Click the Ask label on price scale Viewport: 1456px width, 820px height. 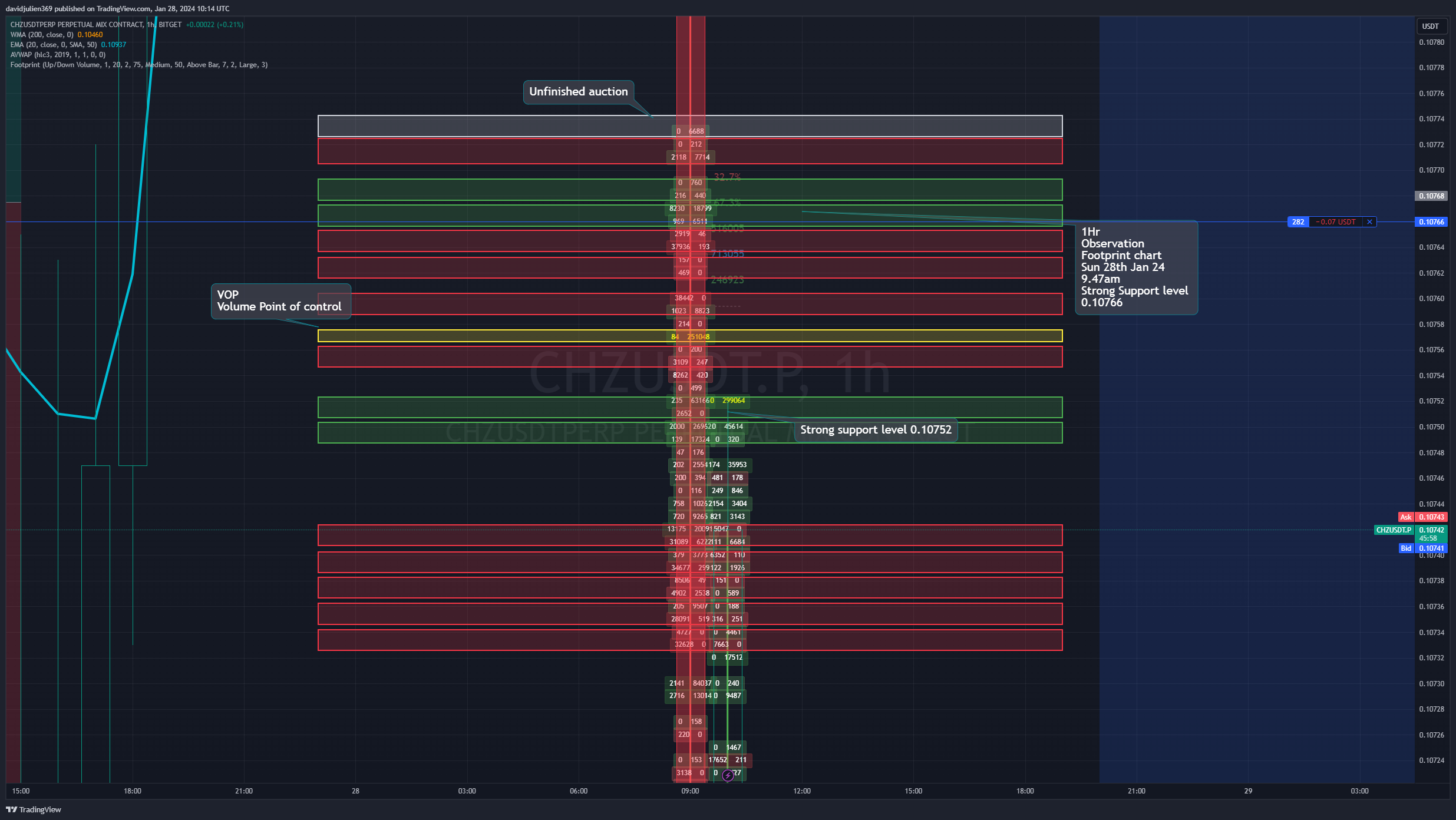[1406, 517]
